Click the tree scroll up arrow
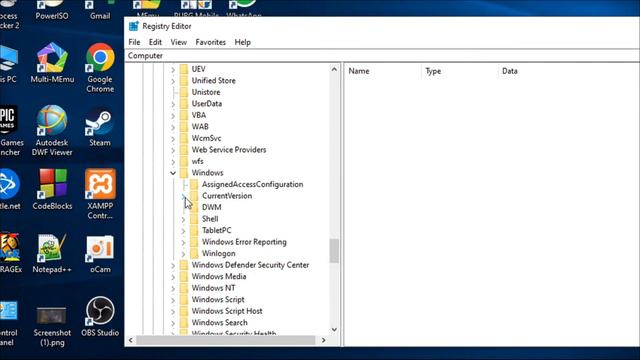Viewport: 640px width, 360px height. click(334, 69)
